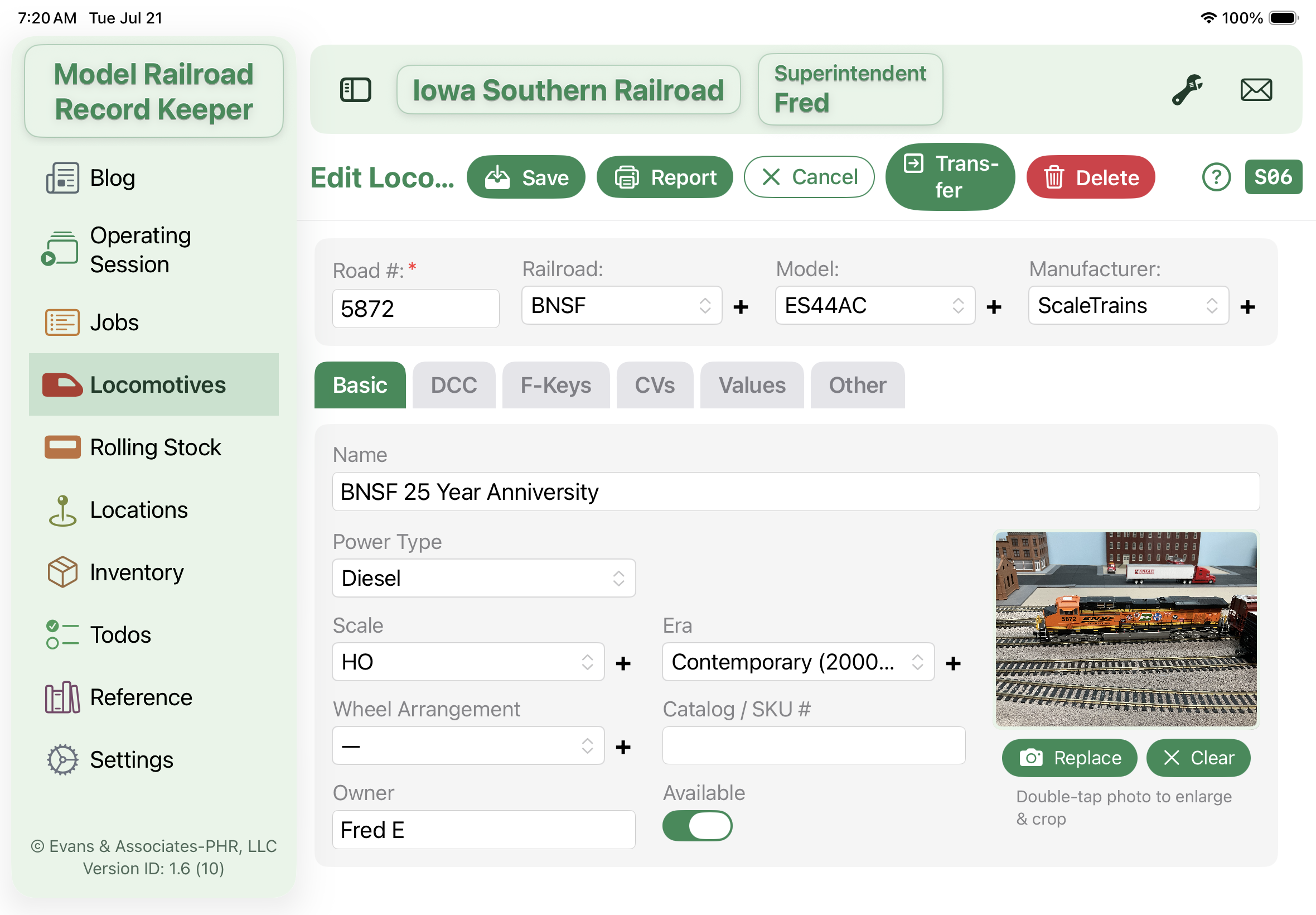Cancel editing the locomotive
Viewport: 1316px width, 915px height.
point(809,177)
